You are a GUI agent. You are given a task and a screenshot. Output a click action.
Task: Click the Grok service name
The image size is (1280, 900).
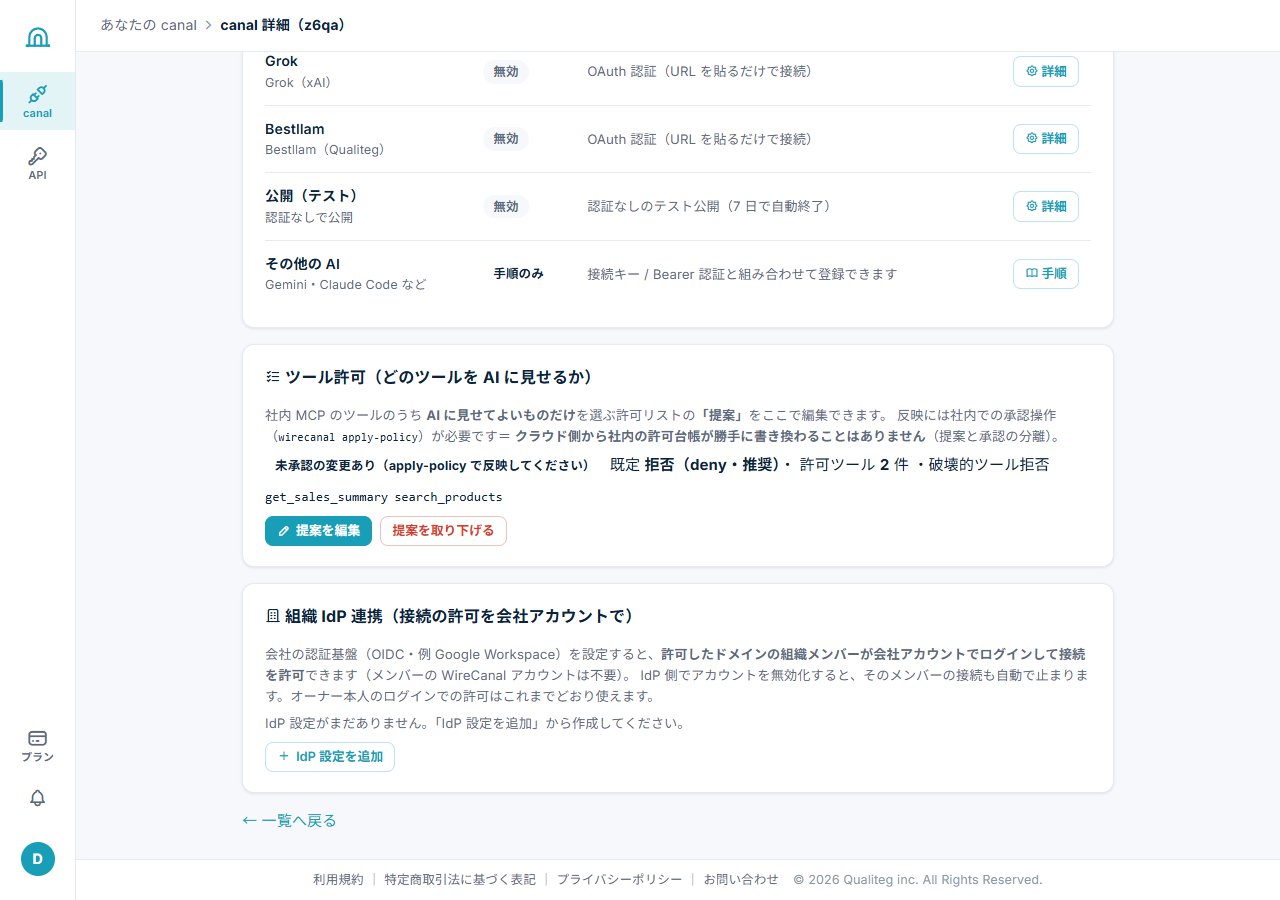click(x=282, y=61)
